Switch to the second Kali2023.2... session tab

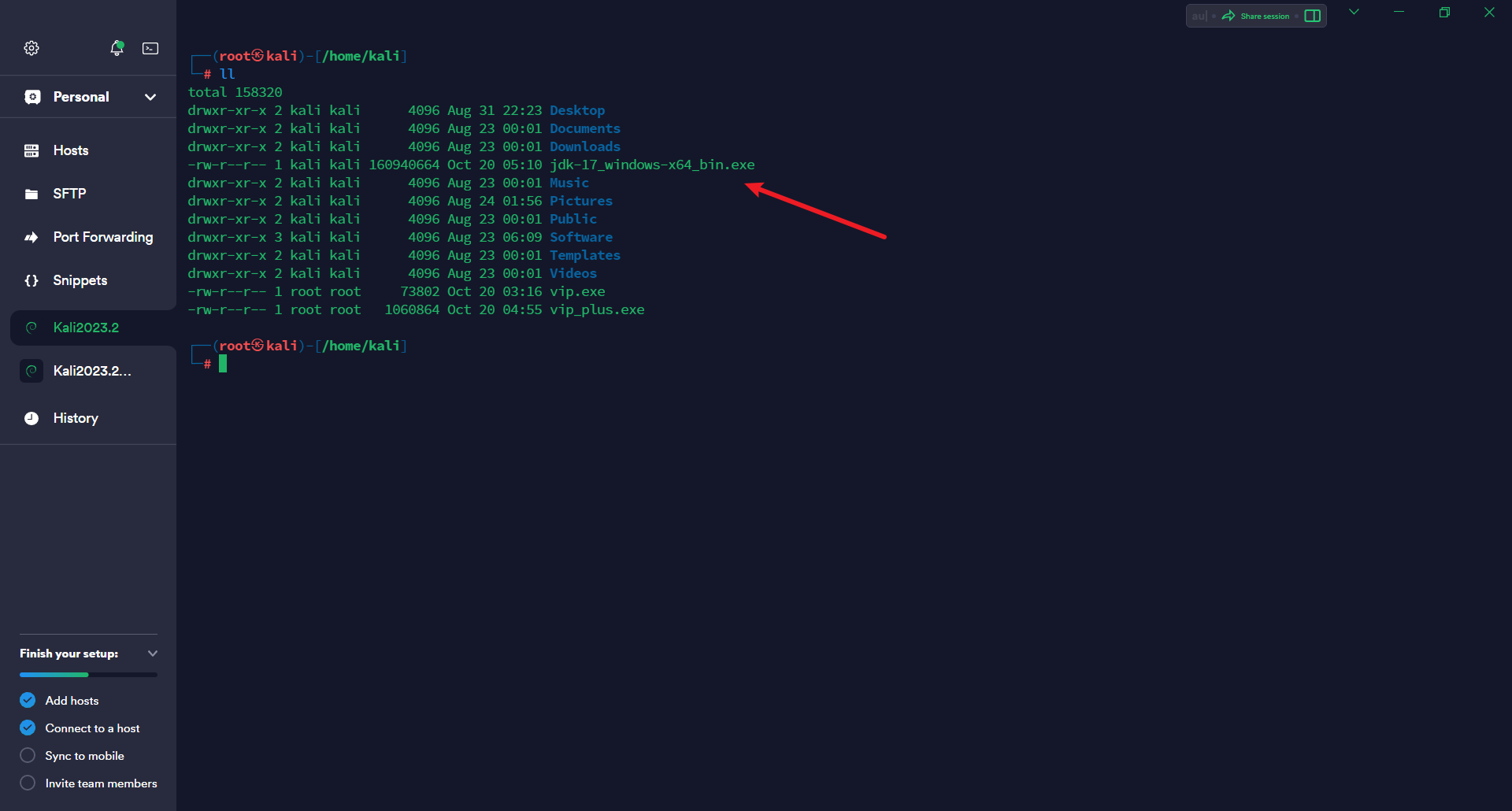click(91, 371)
